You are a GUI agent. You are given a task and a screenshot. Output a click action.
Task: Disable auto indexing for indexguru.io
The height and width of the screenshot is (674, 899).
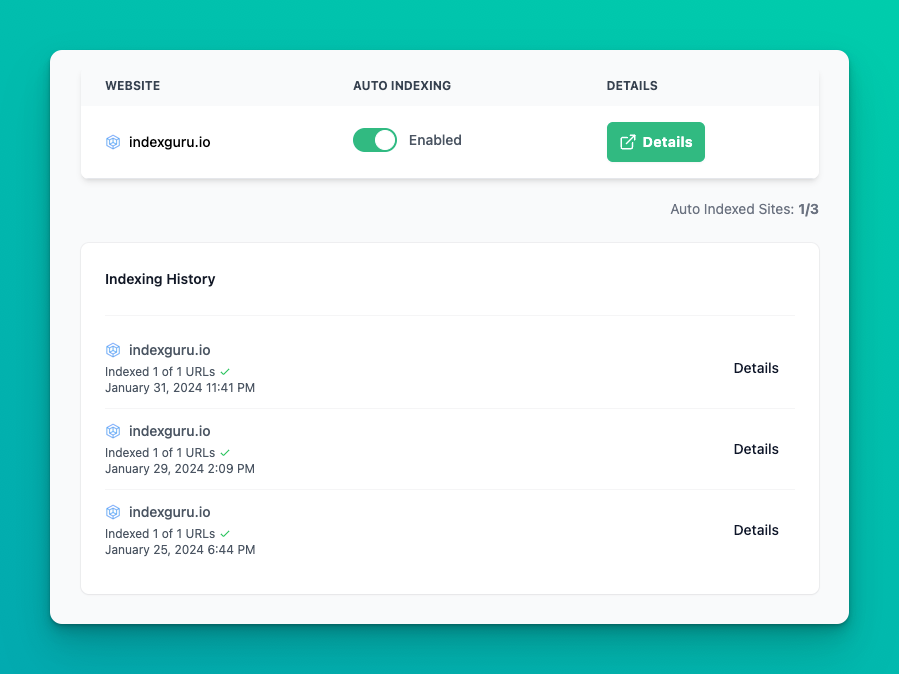point(375,140)
